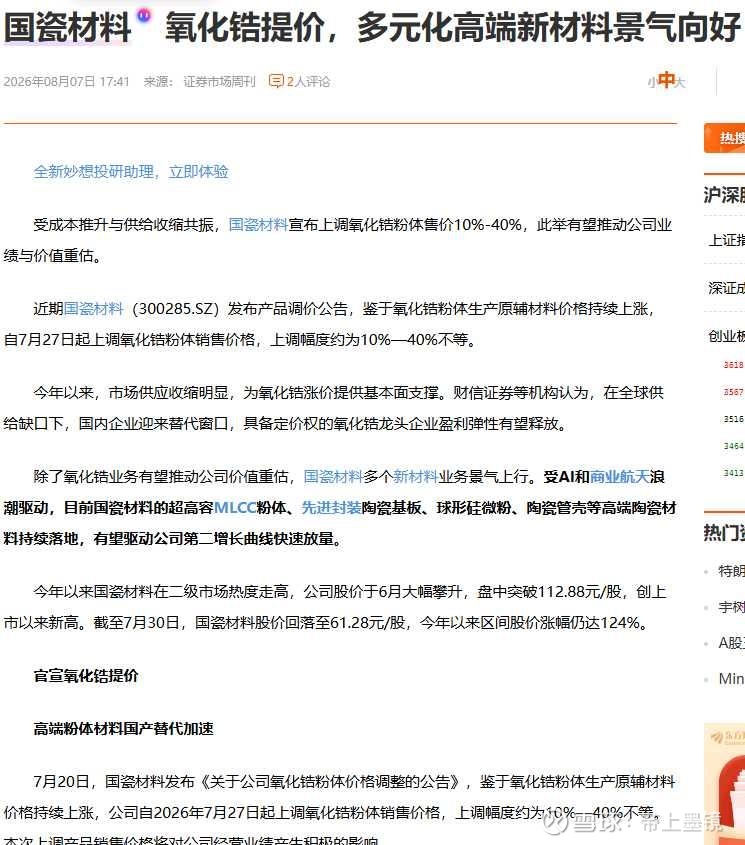This screenshot has height=845, width=745.
Task: Follow the 先进封装 keyword link
Action: click(x=331, y=508)
